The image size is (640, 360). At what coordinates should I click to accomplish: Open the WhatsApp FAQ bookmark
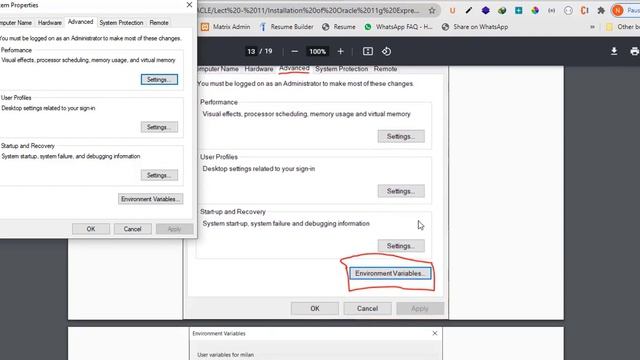click(398, 27)
